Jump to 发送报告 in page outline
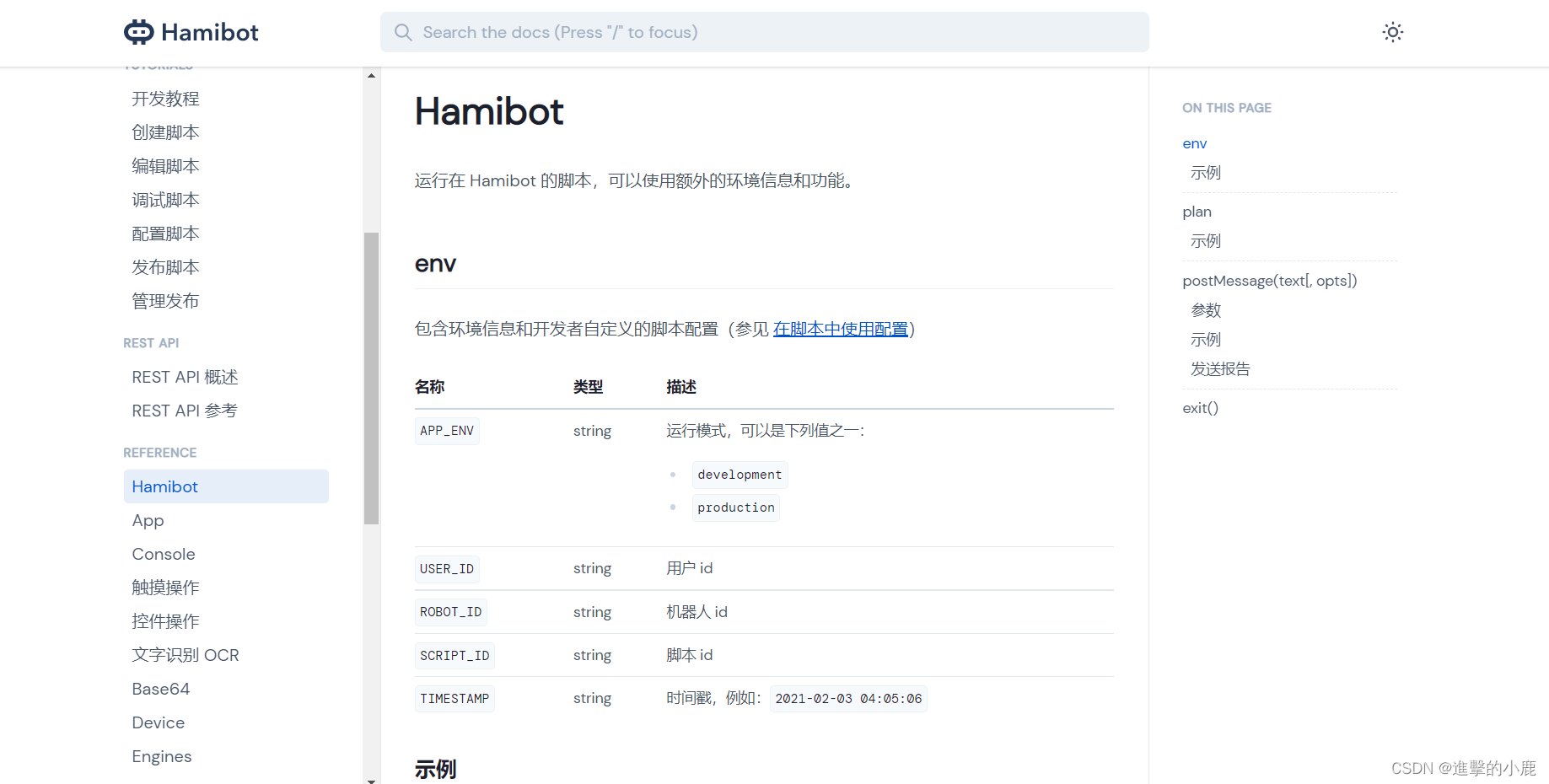Image resolution: width=1549 pixels, height=784 pixels. pos(1220,369)
